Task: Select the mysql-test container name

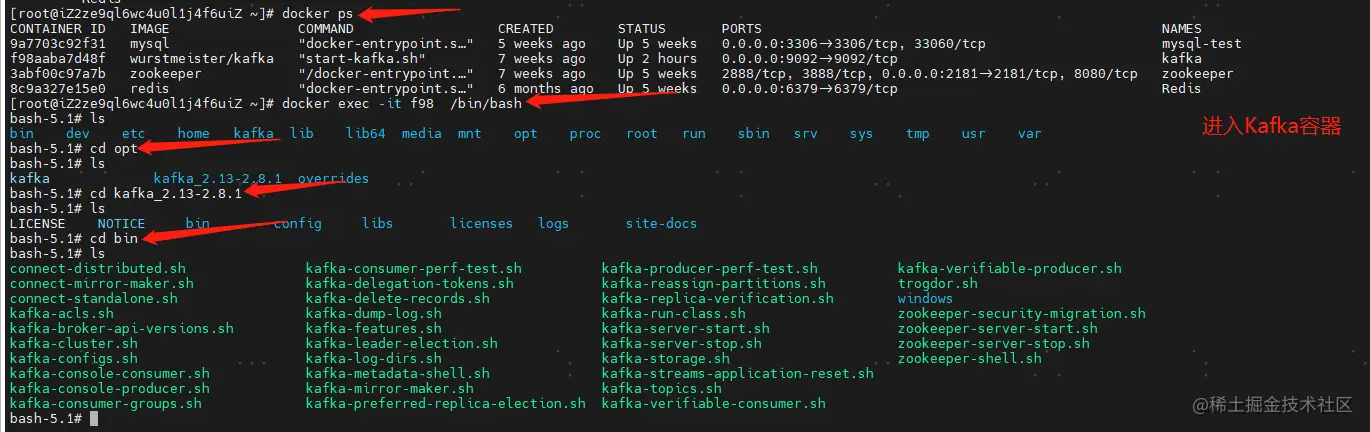Action: (1201, 43)
